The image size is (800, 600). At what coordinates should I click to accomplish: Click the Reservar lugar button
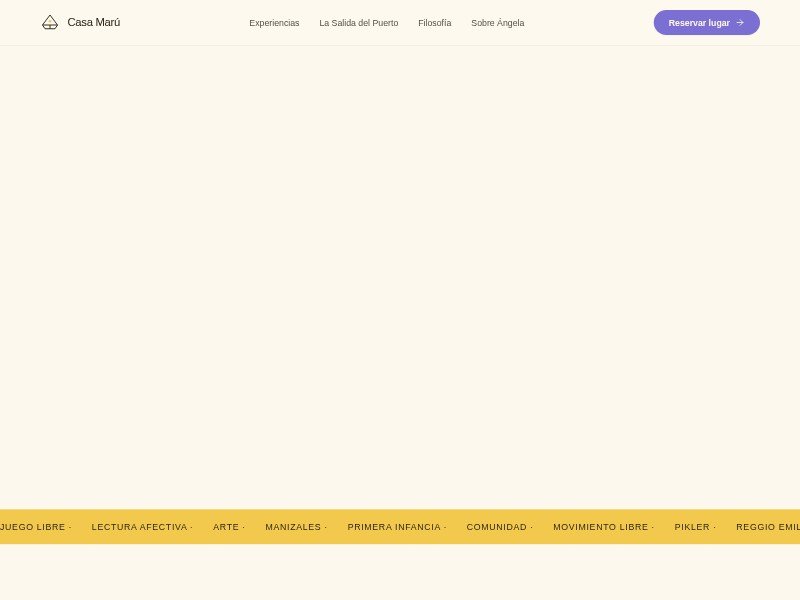click(706, 22)
